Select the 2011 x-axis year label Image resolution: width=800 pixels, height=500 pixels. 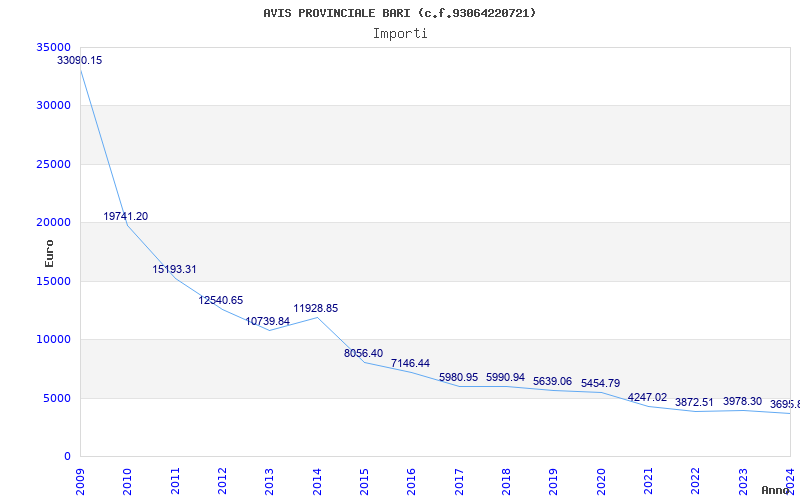175,482
